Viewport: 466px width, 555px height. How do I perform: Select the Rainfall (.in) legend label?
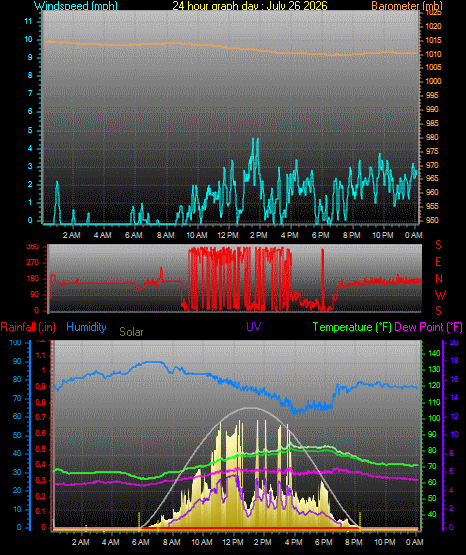pyautogui.click(x=28, y=327)
